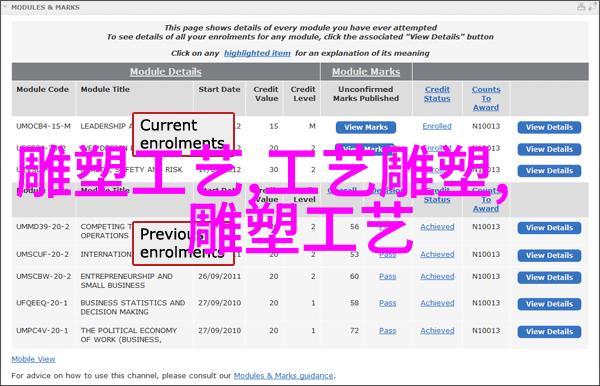This screenshot has height=386, width=600.
Task: Click the Pass decision for UFQEEQ-20-1
Action: point(388,303)
